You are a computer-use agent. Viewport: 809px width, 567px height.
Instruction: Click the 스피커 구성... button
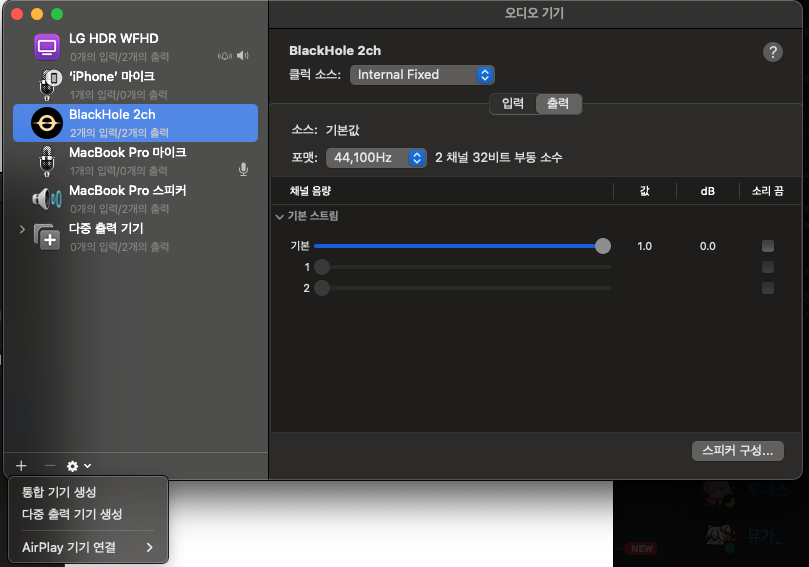[x=738, y=451]
